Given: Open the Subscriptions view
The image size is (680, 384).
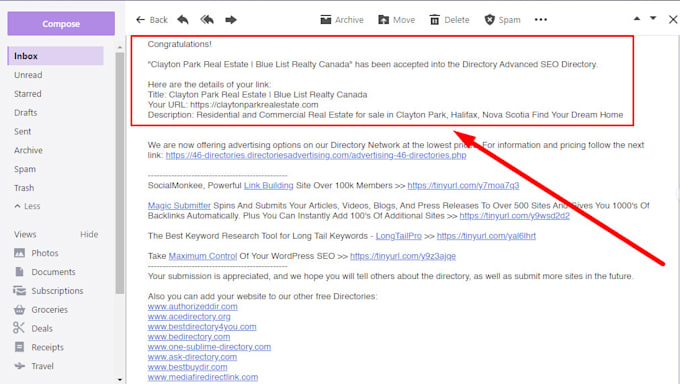Looking at the screenshot, I should pyautogui.click(x=49, y=291).
